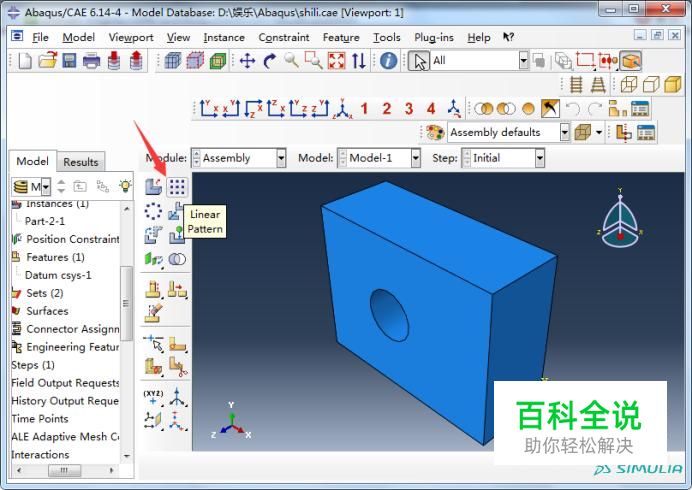Click the hidden-line render style icon
The image size is (692, 490).
[x=651, y=84]
